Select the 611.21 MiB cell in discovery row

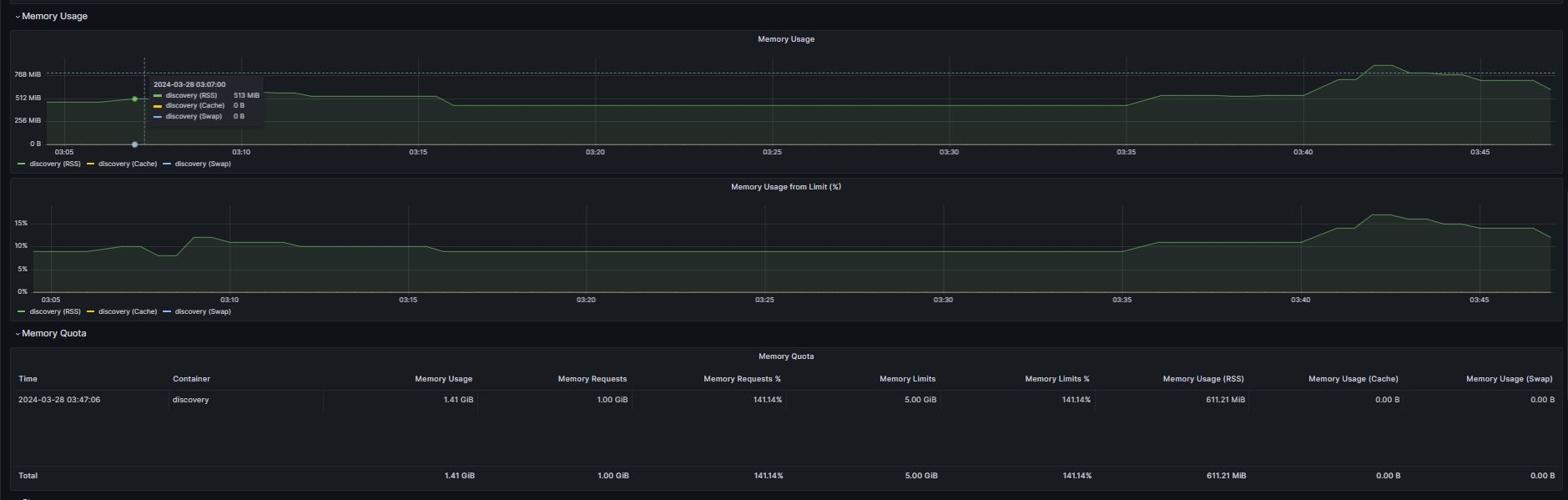(1226, 400)
